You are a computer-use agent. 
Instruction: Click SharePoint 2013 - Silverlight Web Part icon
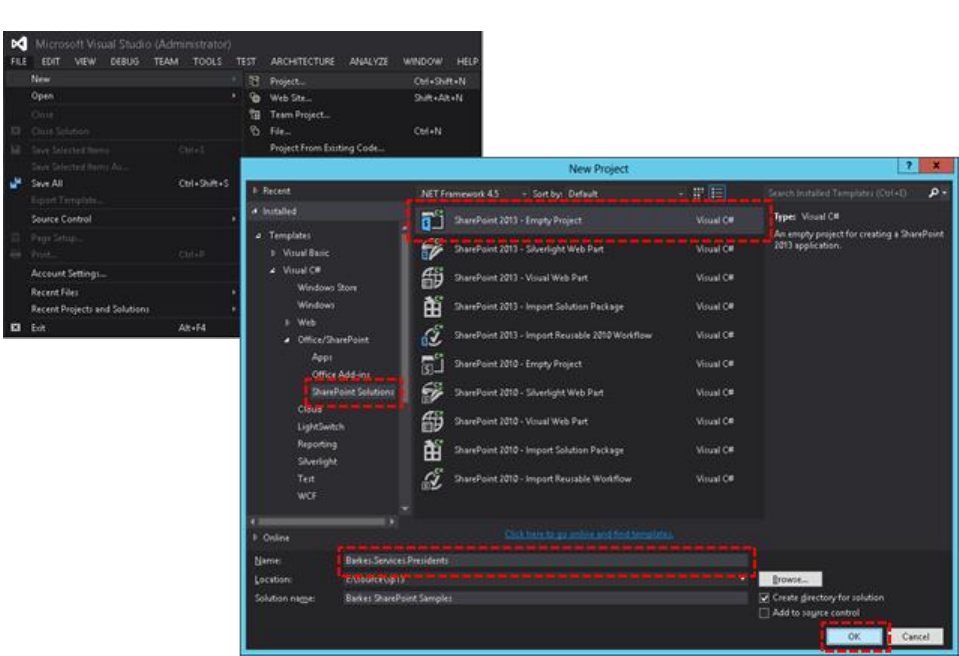[x=432, y=249]
